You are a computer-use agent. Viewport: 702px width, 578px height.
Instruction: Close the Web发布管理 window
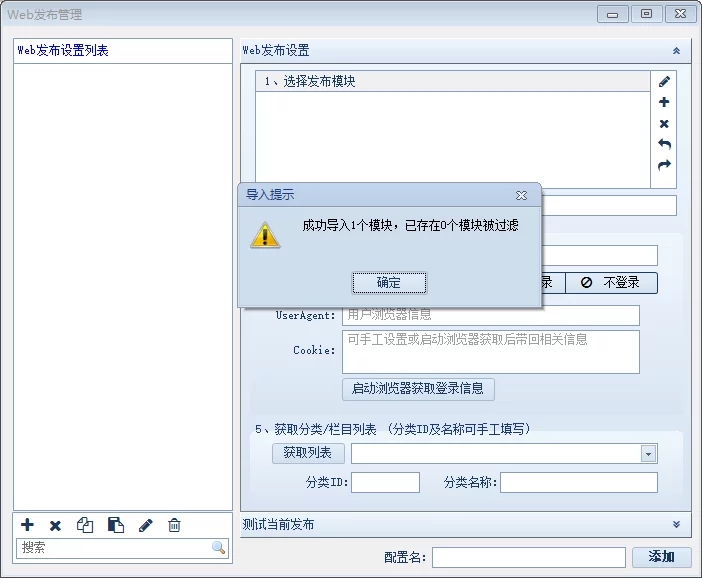681,14
